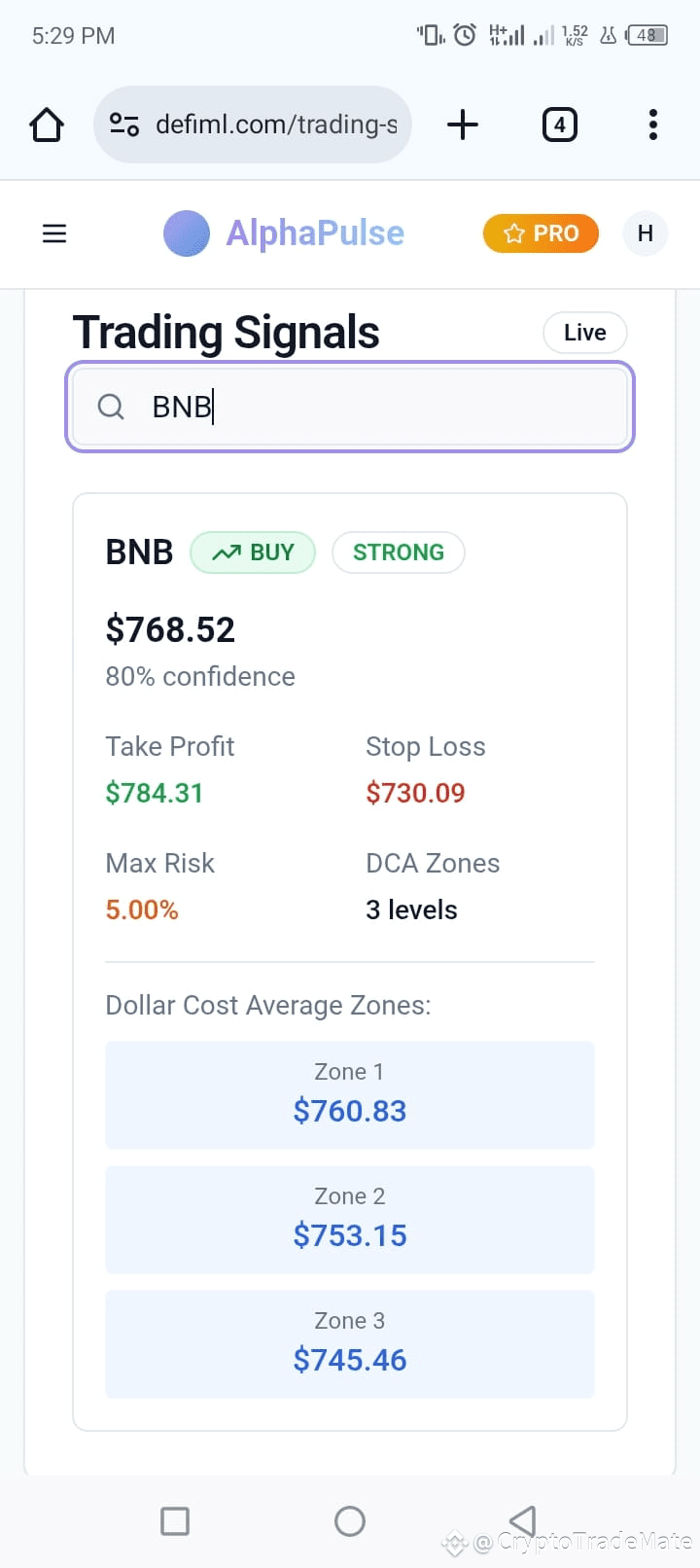The height and width of the screenshot is (1568, 700).
Task: Open the H profile avatar
Action: coord(645,233)
